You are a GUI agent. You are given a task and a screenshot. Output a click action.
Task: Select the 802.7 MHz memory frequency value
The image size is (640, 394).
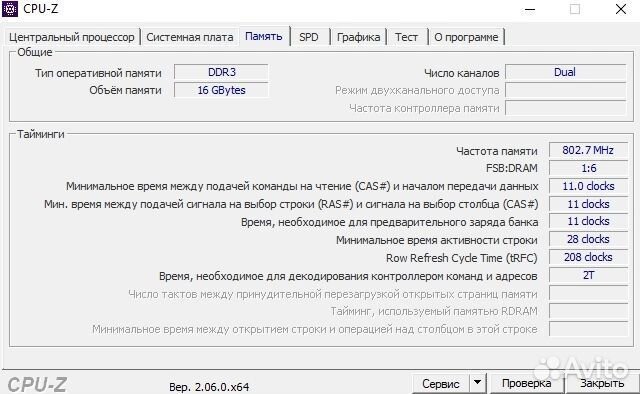click(588, 150)
